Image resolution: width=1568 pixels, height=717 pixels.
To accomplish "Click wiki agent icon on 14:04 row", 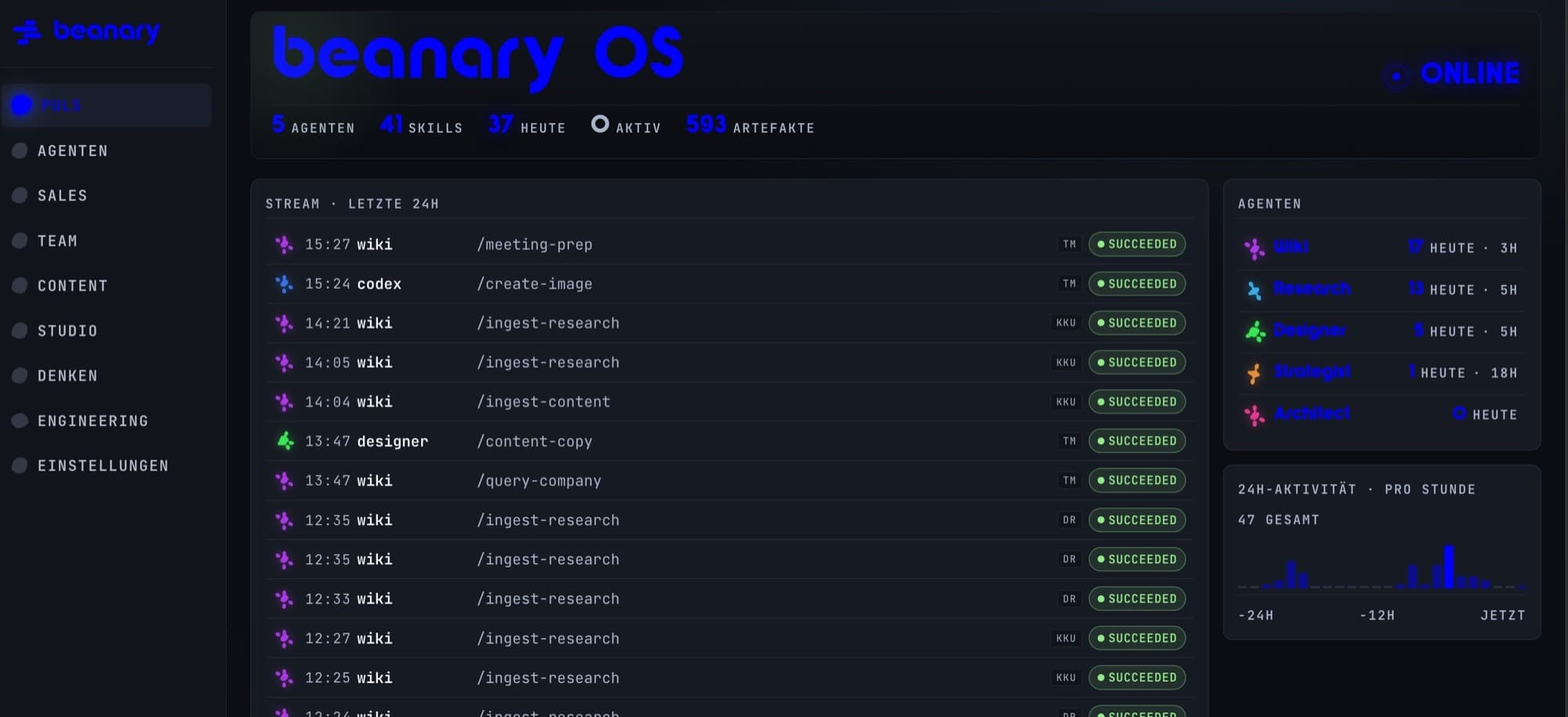I will (x=285, y=402).
